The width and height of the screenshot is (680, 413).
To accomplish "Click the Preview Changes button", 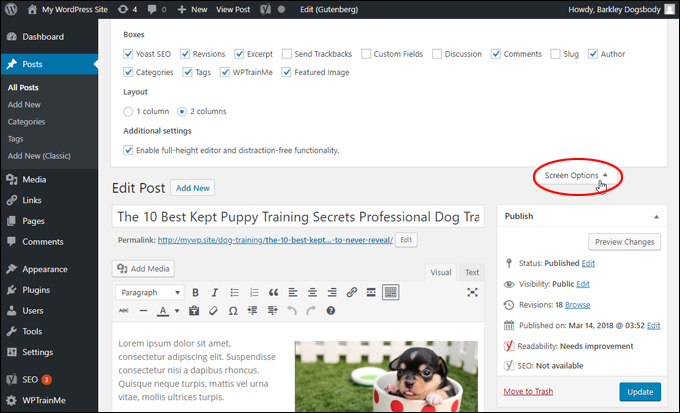I will click(x=624, y=242).
